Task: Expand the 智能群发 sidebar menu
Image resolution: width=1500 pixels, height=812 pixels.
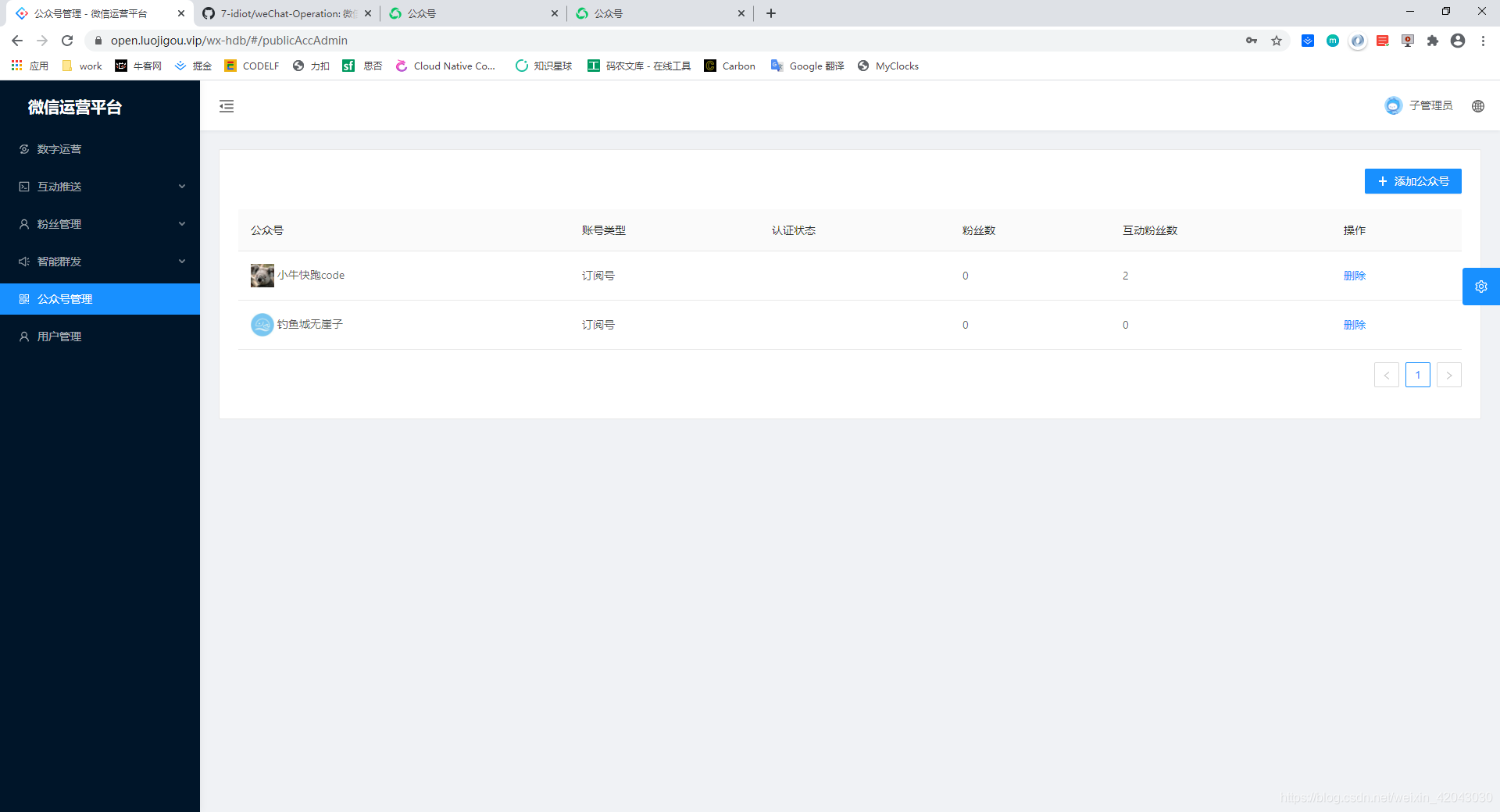Action: click(100, 262)
